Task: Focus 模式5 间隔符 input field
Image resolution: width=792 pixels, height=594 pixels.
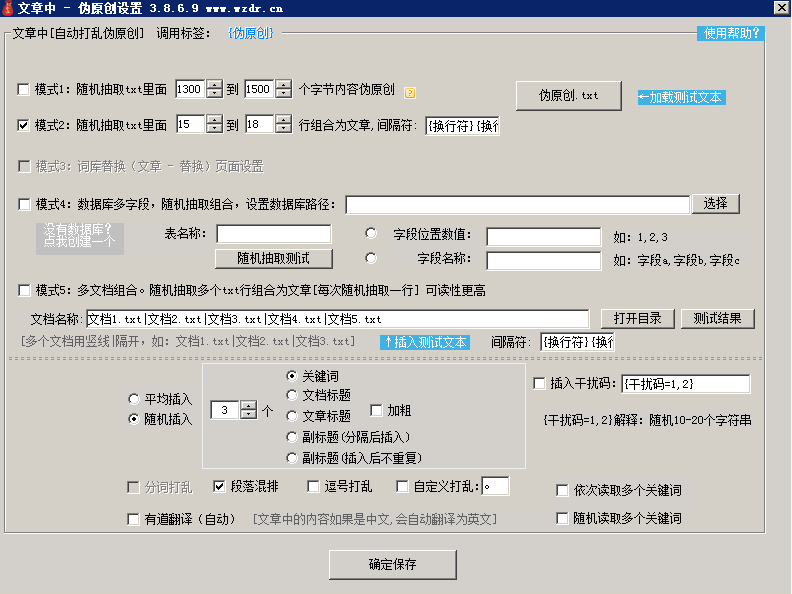Action: 577,342
